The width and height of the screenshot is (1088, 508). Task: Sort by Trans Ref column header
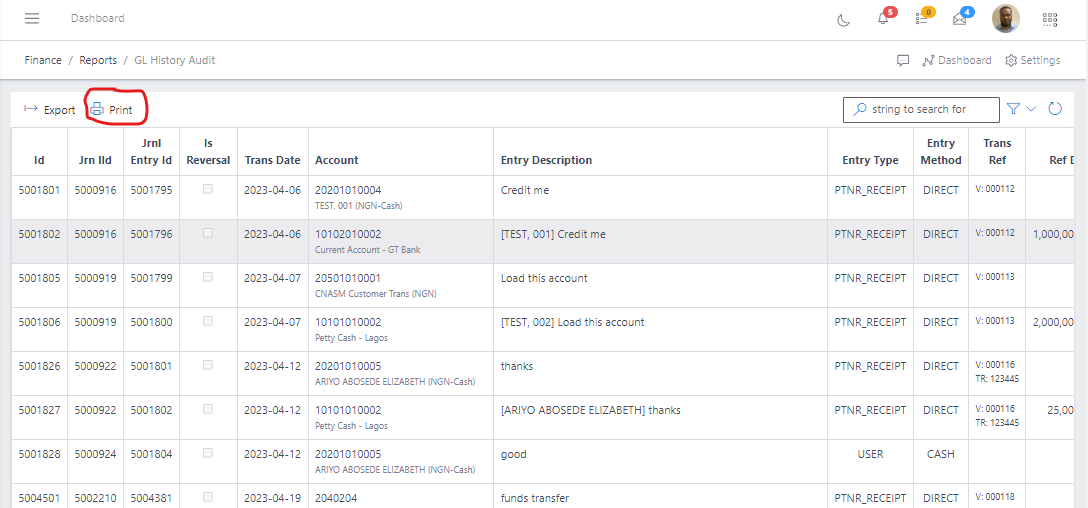click(x=997, y=151)
